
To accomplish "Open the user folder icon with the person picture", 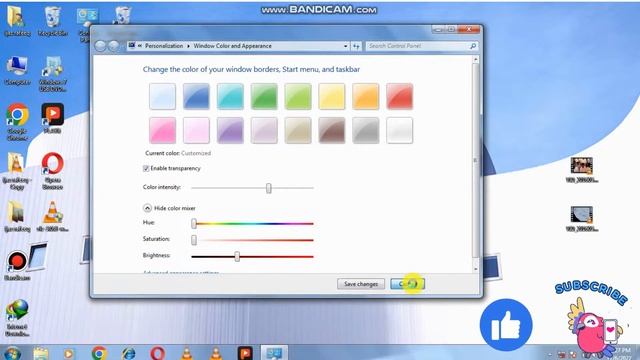I will click(17, 21).
